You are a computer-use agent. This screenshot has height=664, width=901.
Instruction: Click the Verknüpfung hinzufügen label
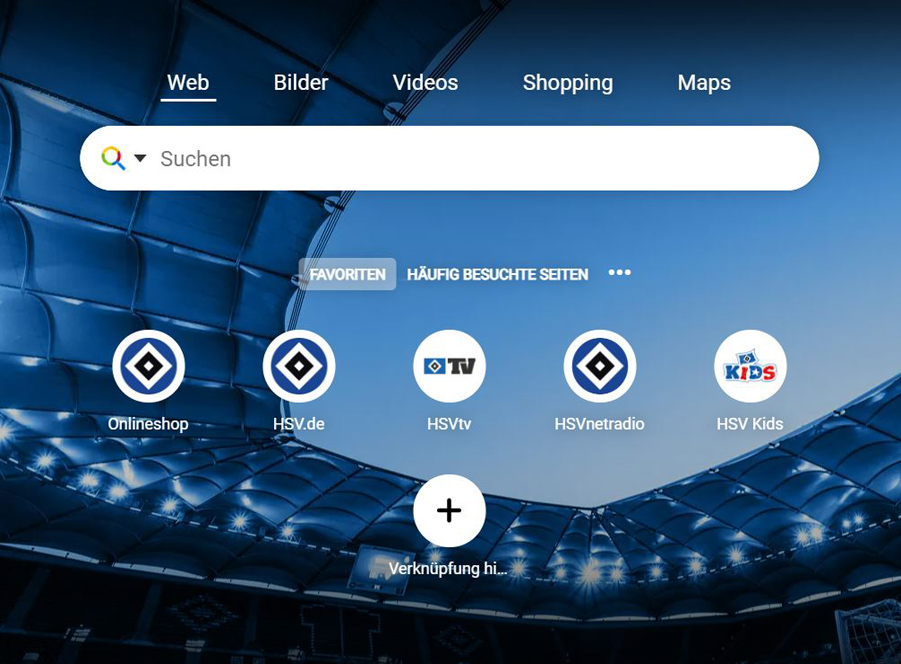click(x=448, y=569)
